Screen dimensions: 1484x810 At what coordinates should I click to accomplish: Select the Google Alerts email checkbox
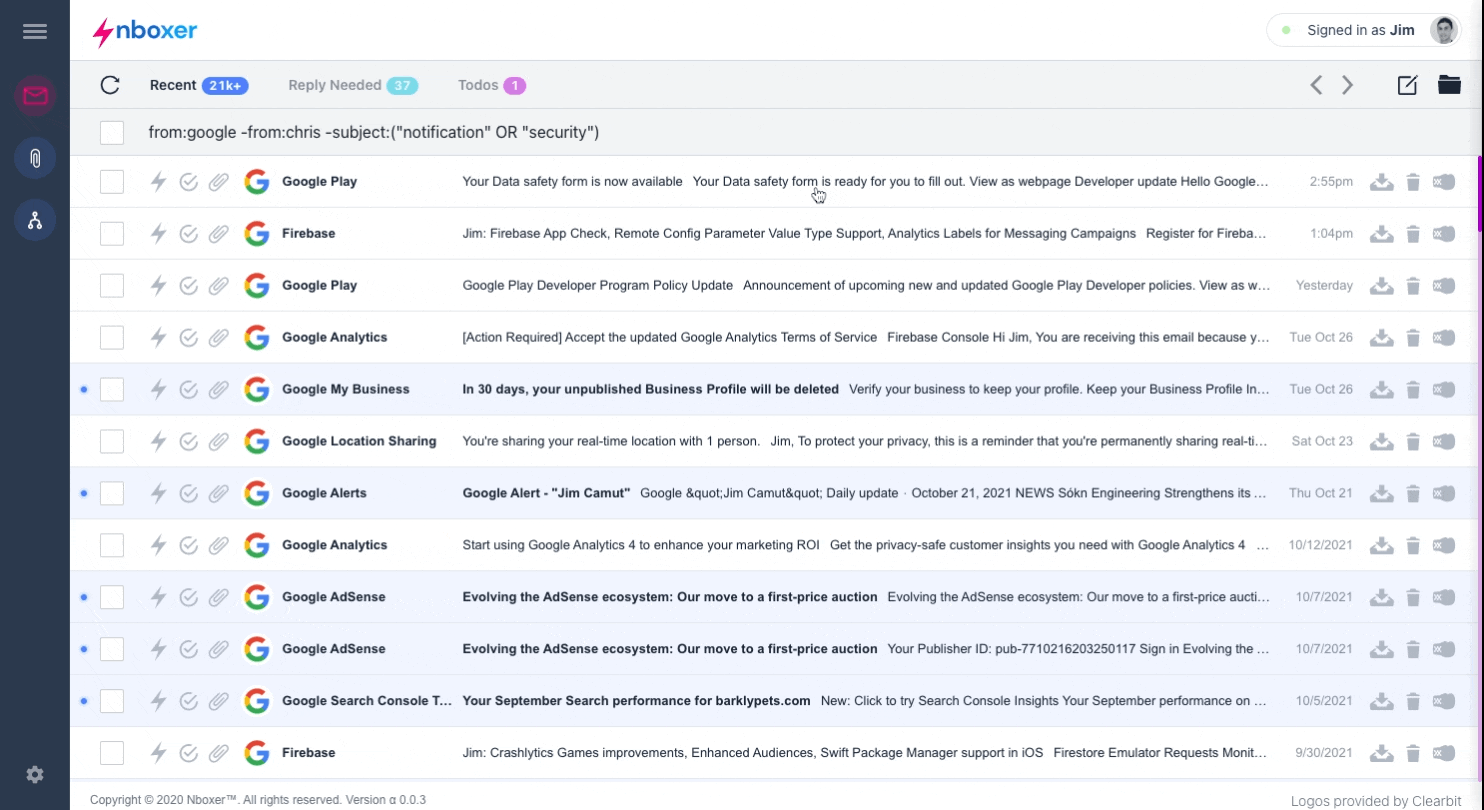coord(112,493)
